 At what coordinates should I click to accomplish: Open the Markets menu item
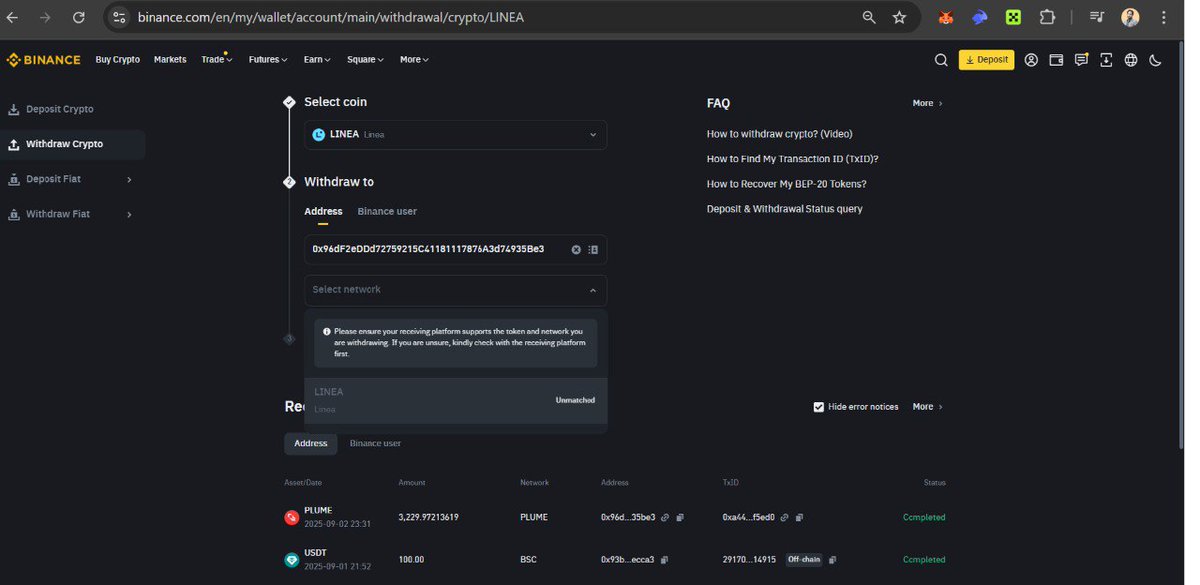coord(170,60)
